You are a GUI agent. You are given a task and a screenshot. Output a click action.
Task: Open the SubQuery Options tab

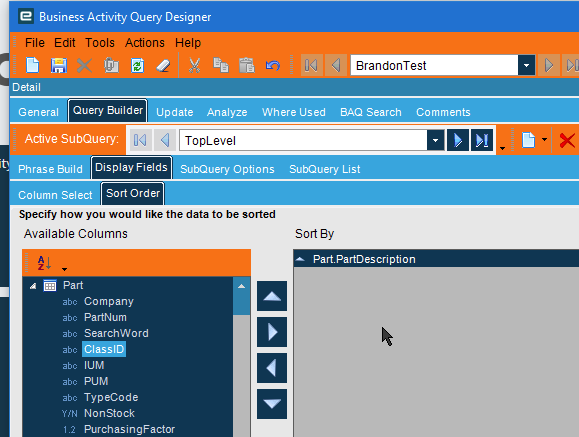click(227, 169)
